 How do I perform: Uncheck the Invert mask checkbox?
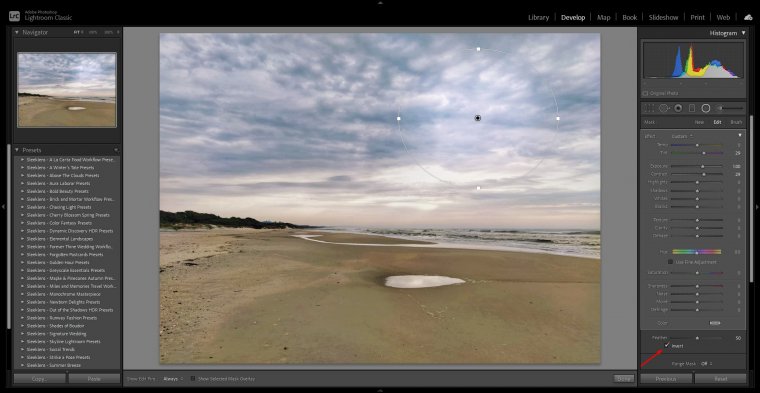pos(667,346)
